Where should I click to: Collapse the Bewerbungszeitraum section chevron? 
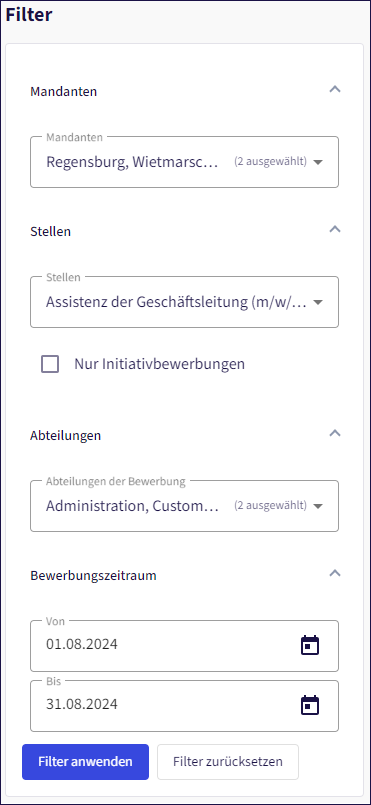pyautogui.click(x=335, y=573)
